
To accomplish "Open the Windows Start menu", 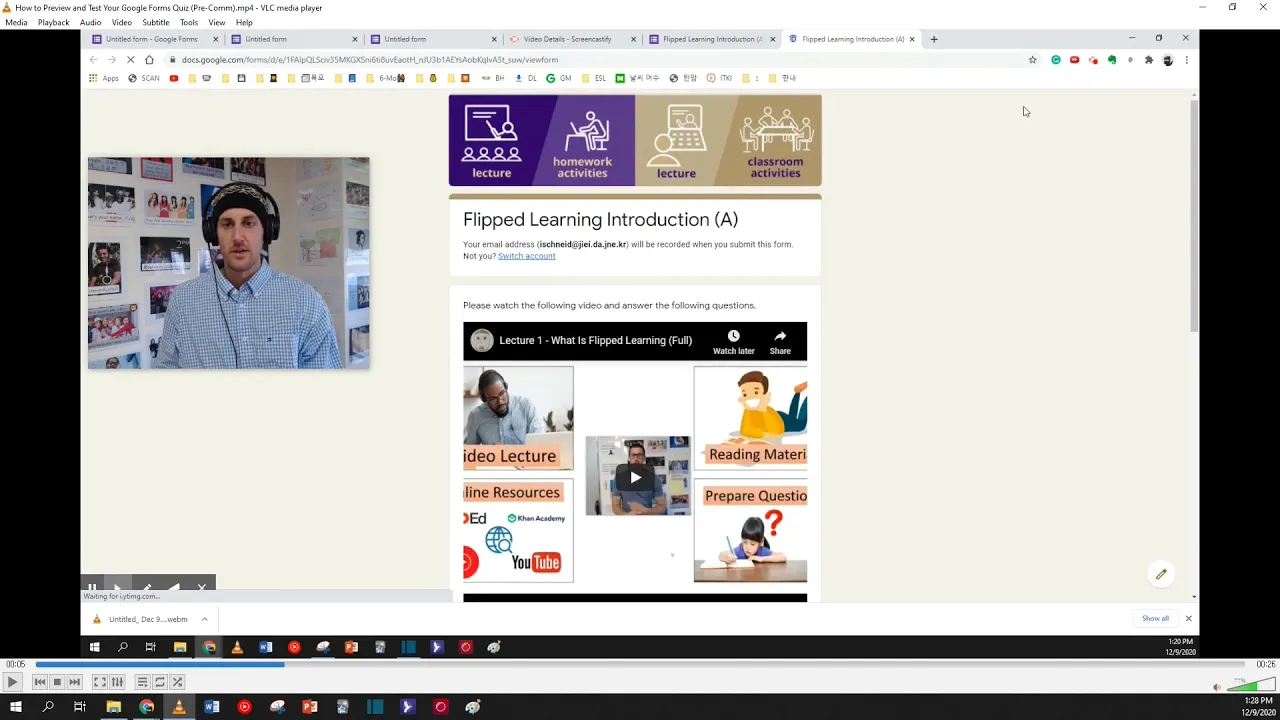I will 16,707.
